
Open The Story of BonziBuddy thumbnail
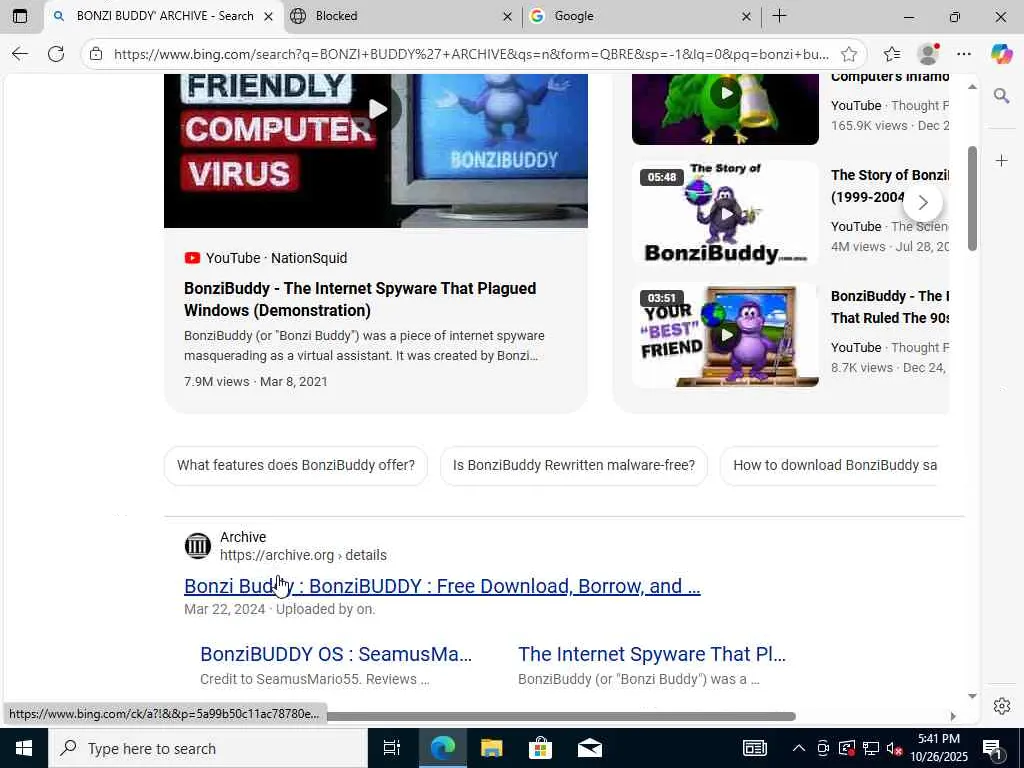[725, 213]
